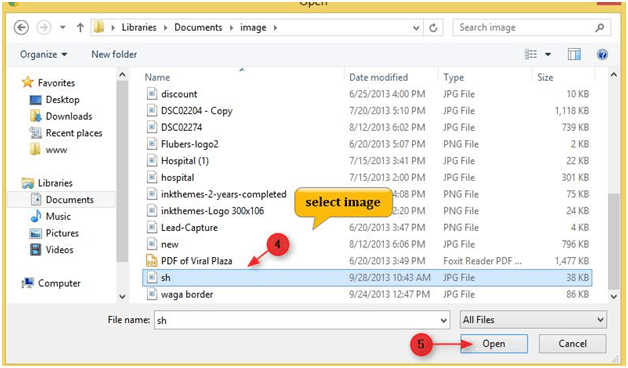Screen dimensions: 628x368
Task: Select Favorites in the navigation pane
Action: [56, 83]
